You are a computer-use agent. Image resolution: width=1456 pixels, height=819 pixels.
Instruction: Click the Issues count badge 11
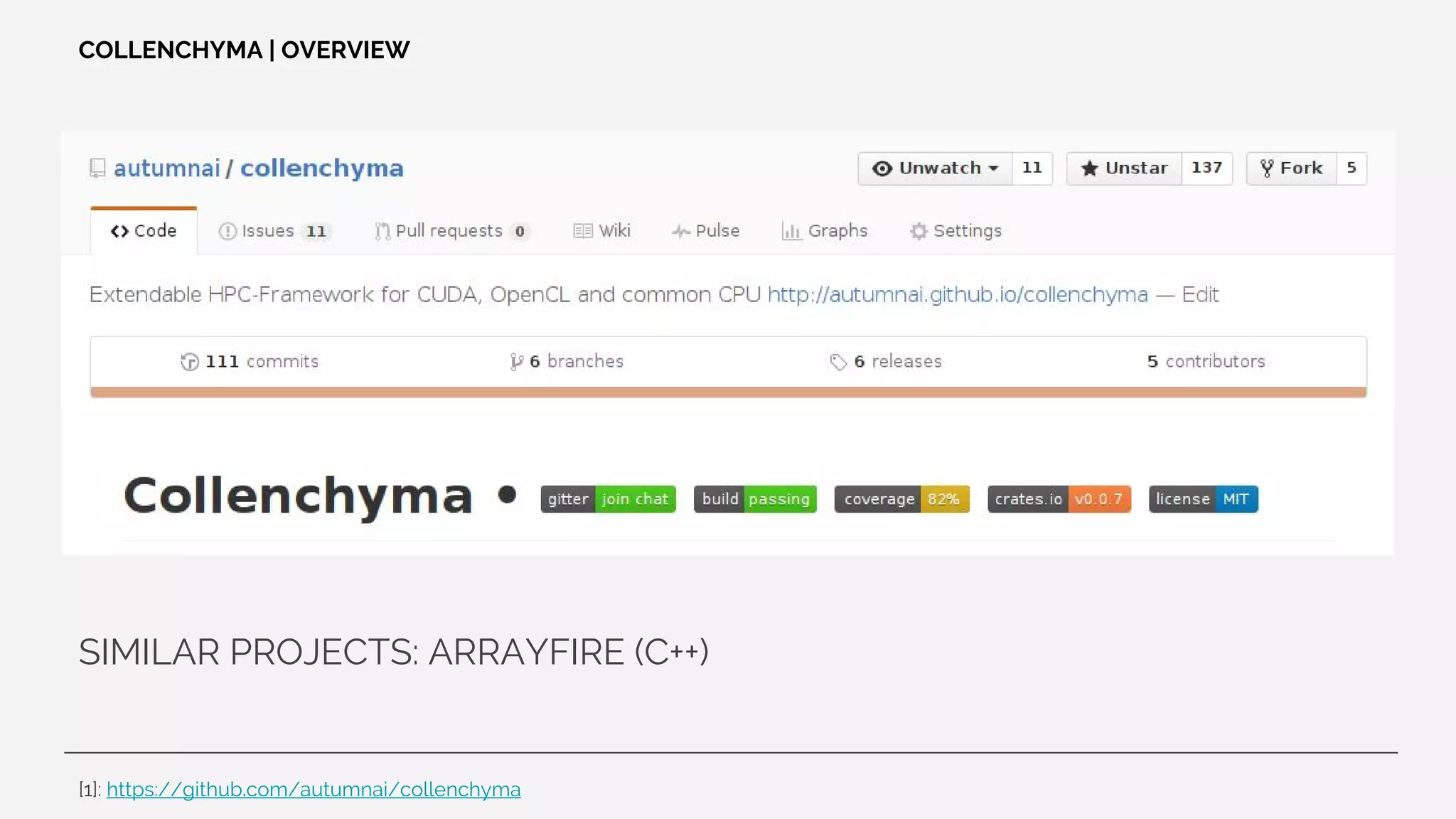point(316,232)
